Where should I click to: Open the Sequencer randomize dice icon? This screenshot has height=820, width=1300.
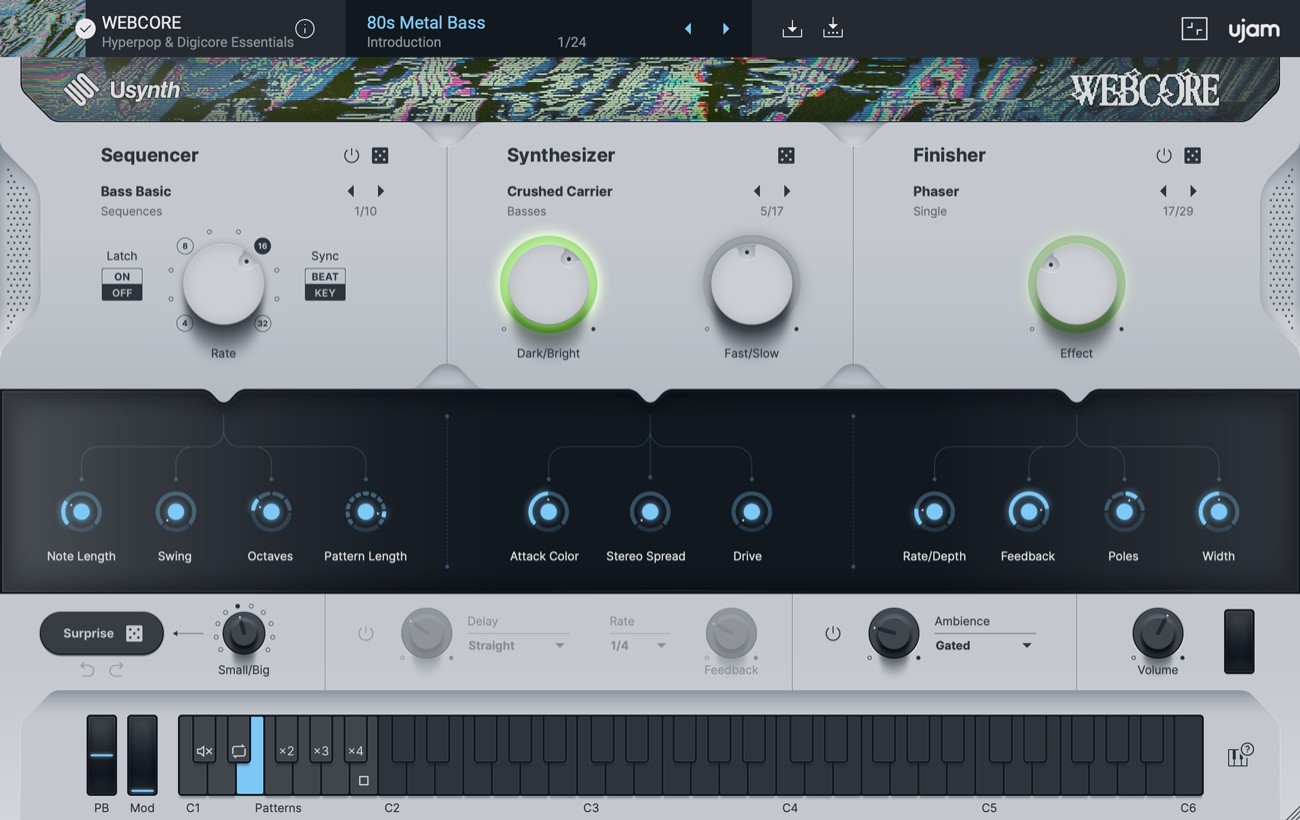pyautogui.click(x=380, y=155)
